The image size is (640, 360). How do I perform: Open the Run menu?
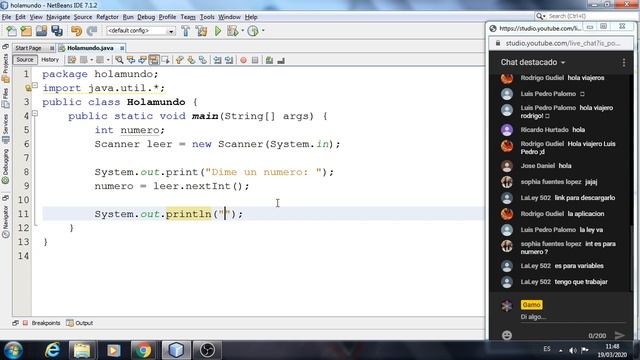pyautogui.click(x=128, y=17)
